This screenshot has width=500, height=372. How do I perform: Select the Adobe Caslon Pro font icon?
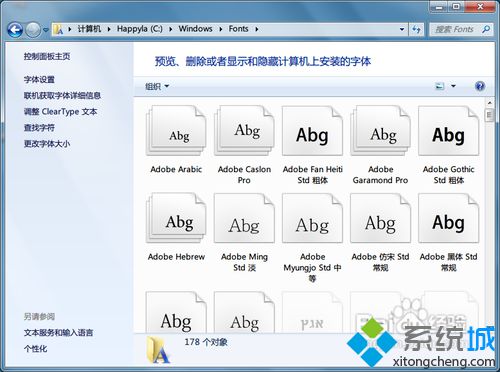point(244,131)
